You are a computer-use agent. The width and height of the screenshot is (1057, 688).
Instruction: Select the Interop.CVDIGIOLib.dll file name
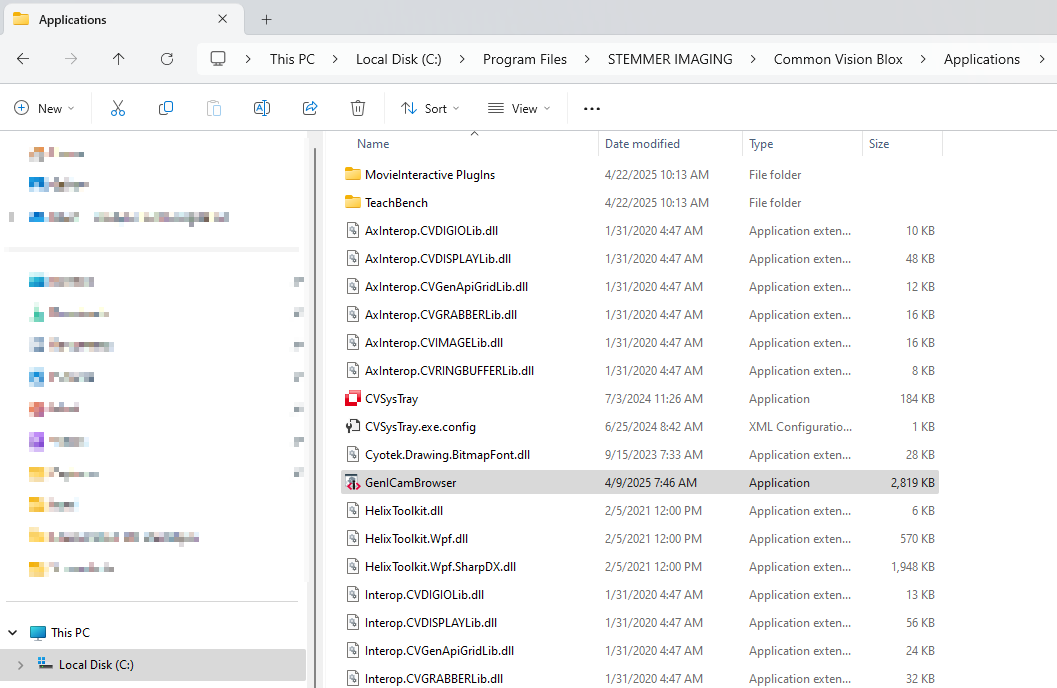(x=424, y=594)
